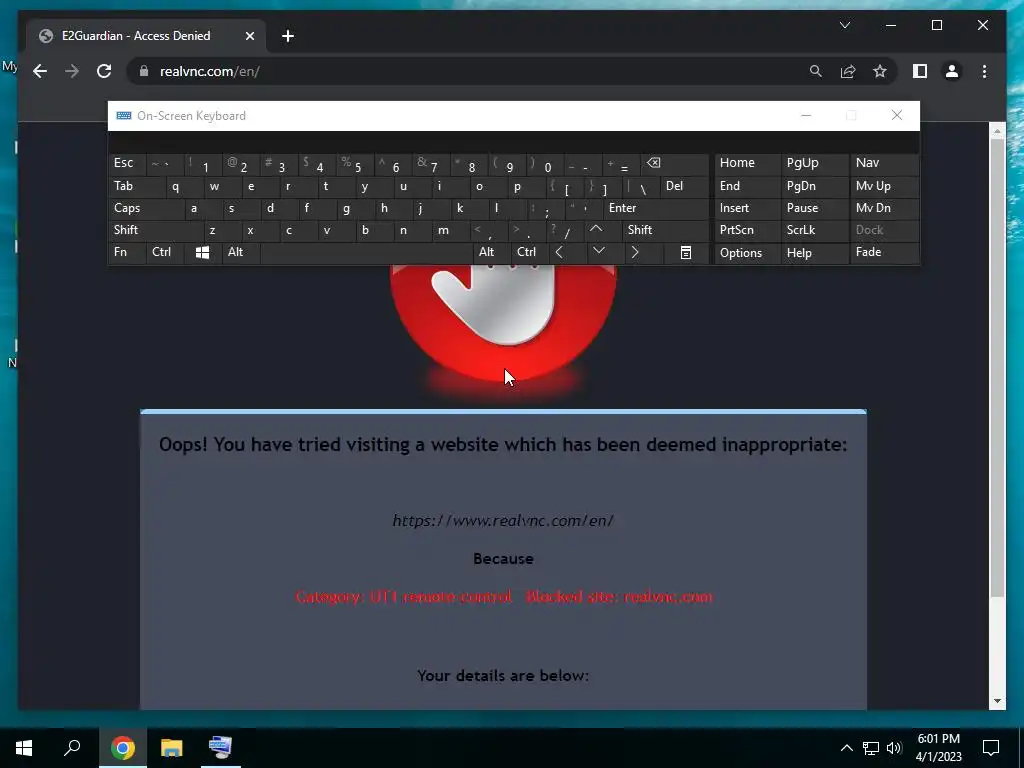
Task: Open File Explorer from taskbar
Action: tap(172, 748)
